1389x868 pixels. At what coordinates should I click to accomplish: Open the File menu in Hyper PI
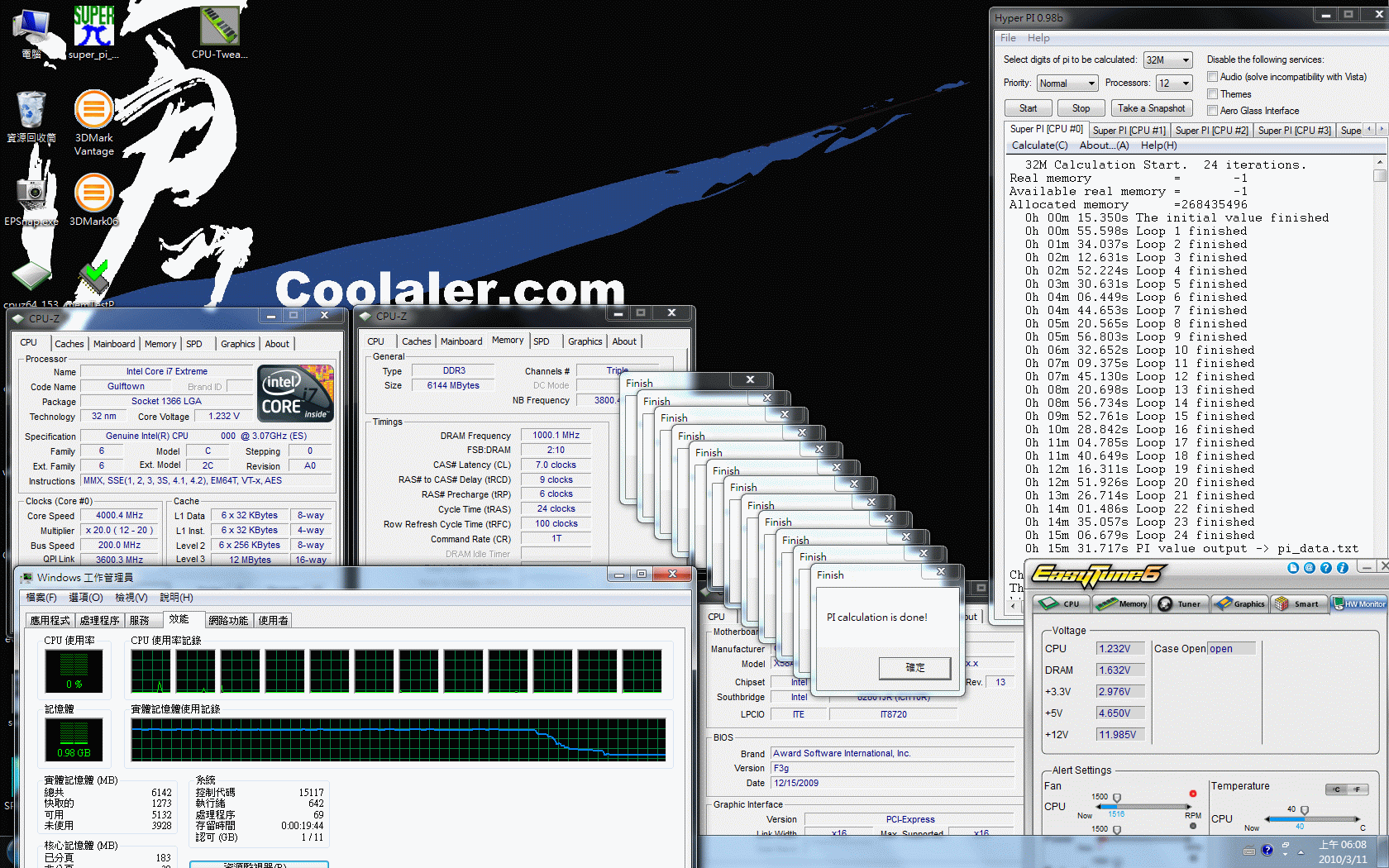(x=1008, y=38)
